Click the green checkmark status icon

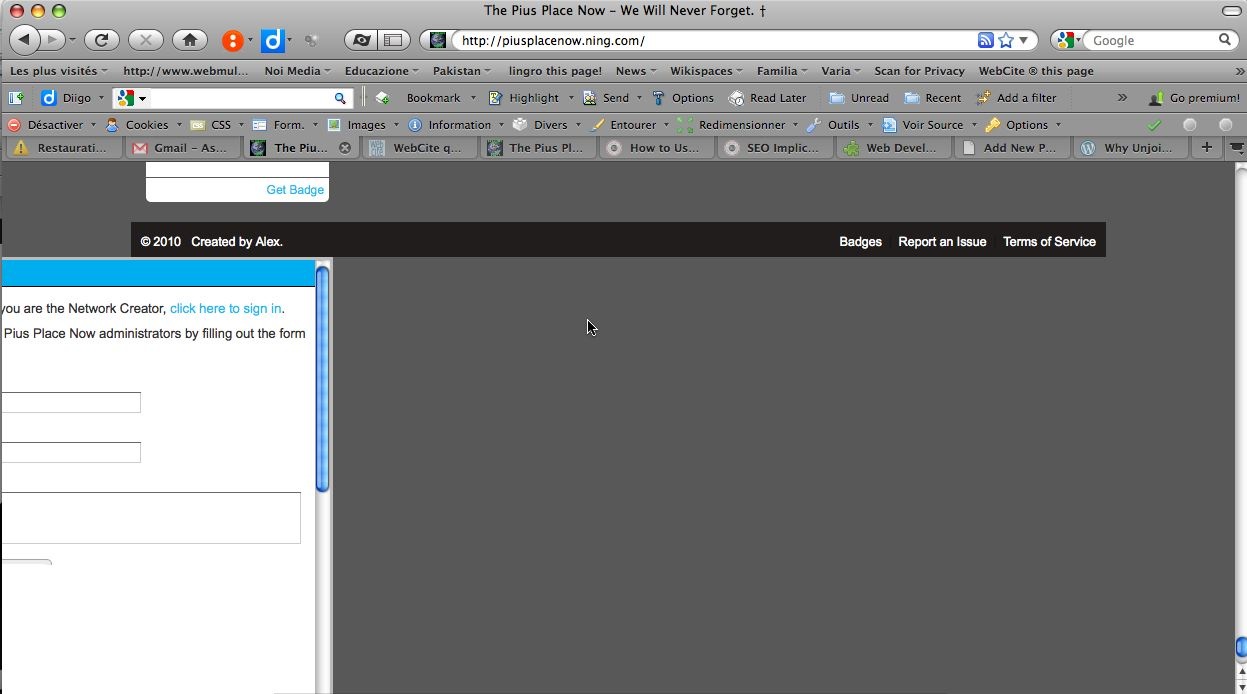tap(1154, 125)
